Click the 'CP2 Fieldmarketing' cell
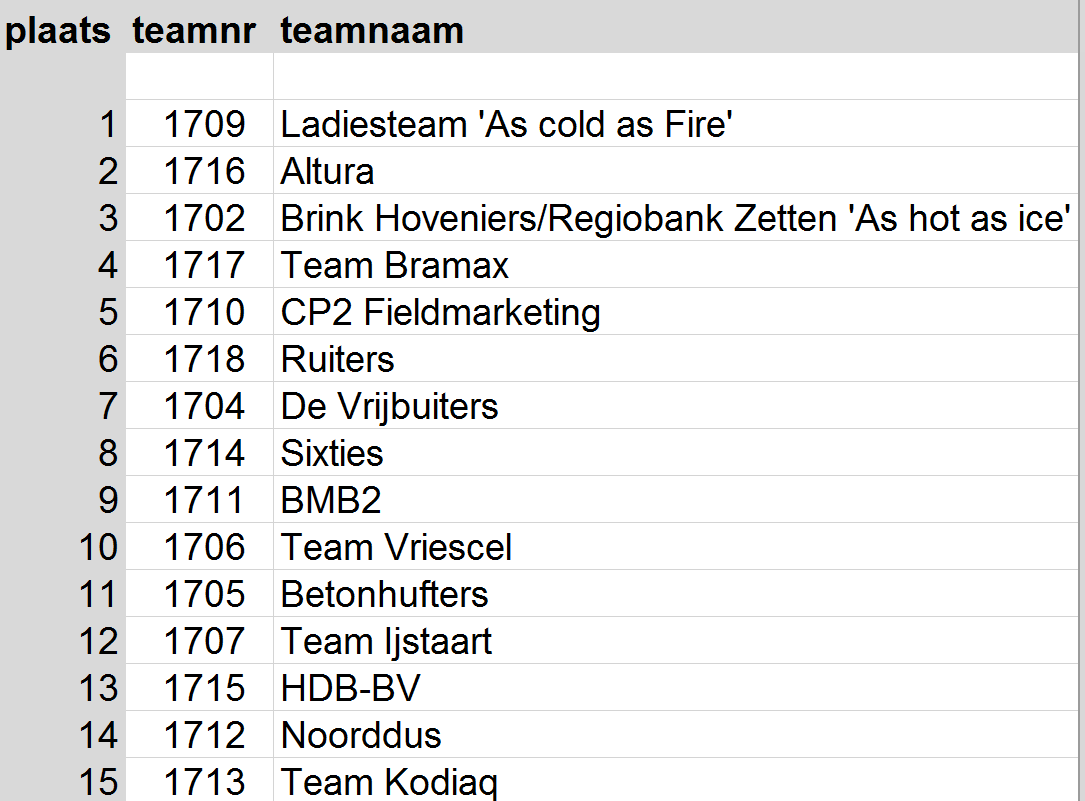This screenshot has width=1085, height=801. pos(440,312)
